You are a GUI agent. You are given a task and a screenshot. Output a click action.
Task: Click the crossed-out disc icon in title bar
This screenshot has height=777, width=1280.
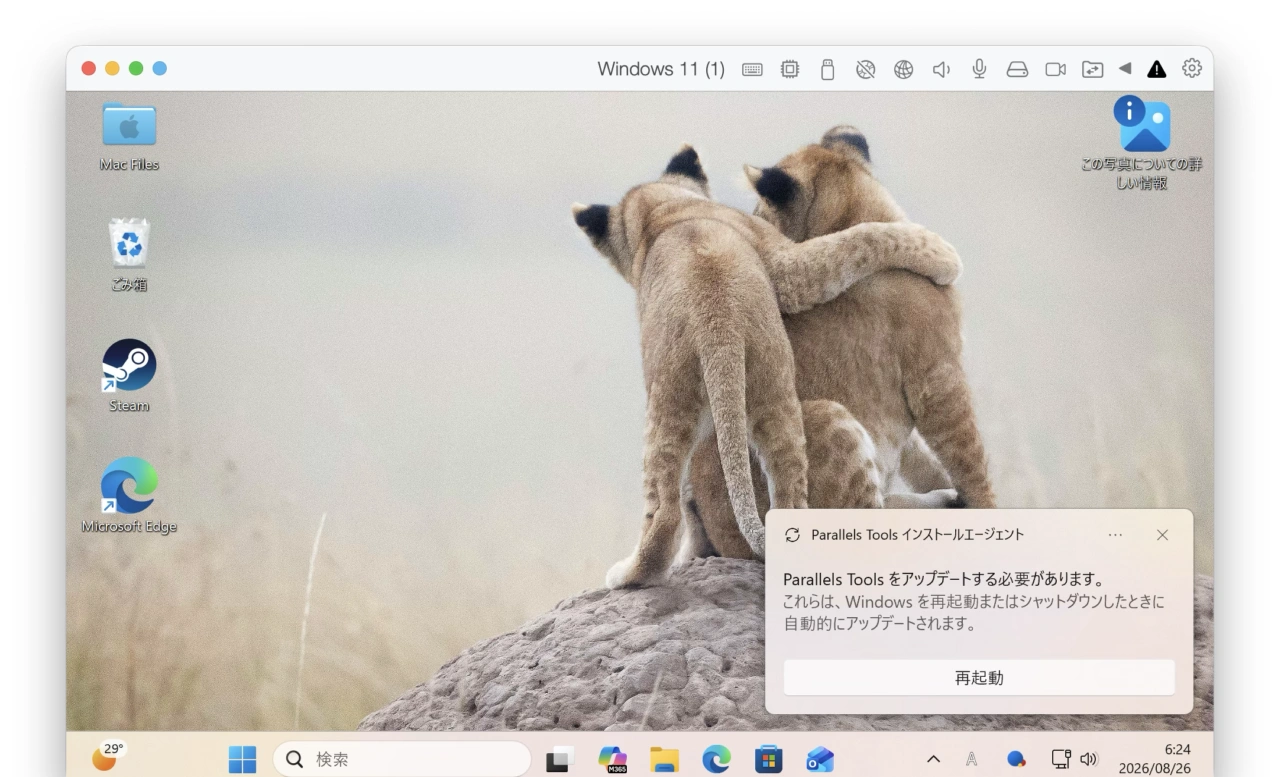866,69
